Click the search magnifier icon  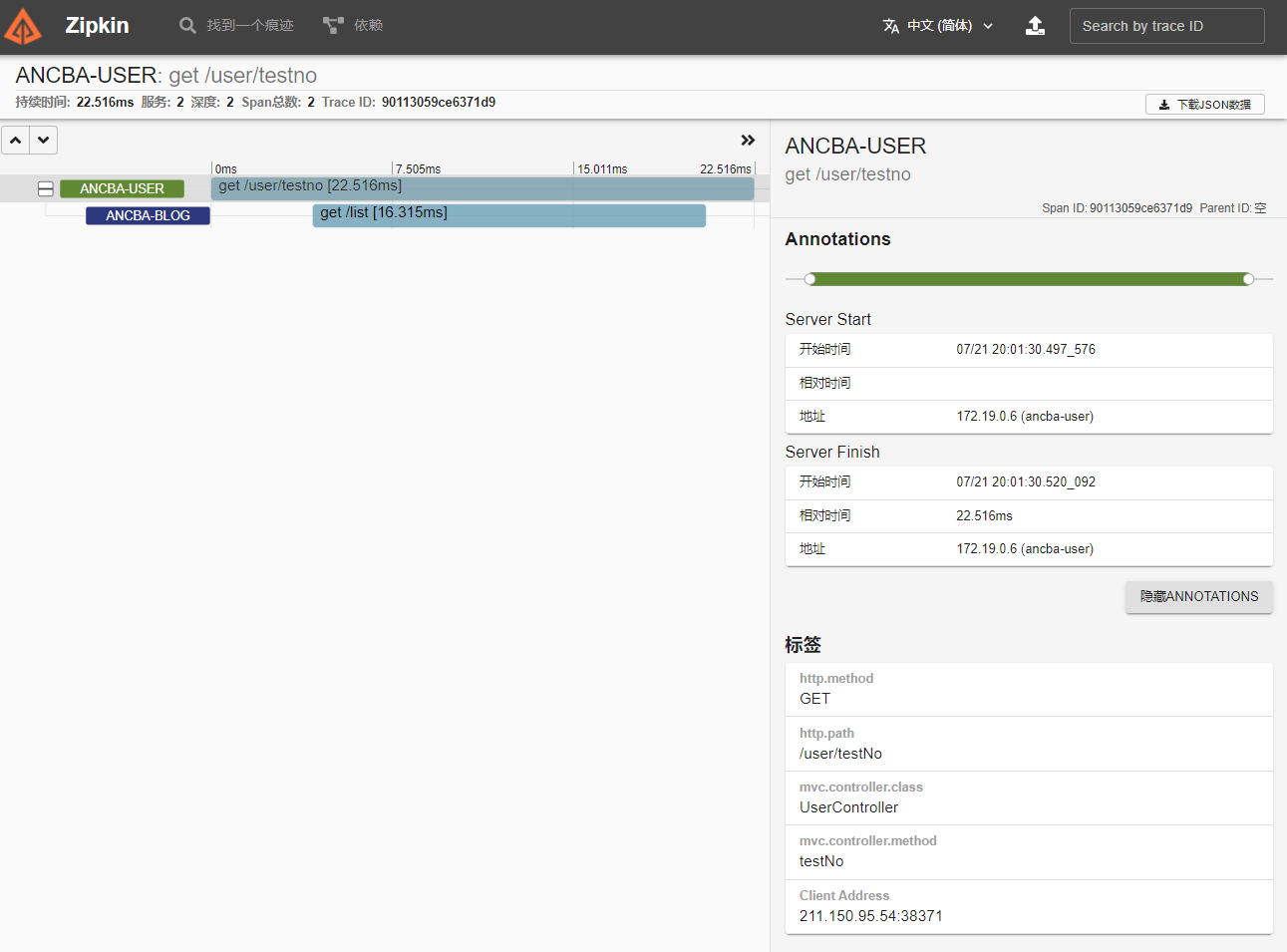coord(187,26)
